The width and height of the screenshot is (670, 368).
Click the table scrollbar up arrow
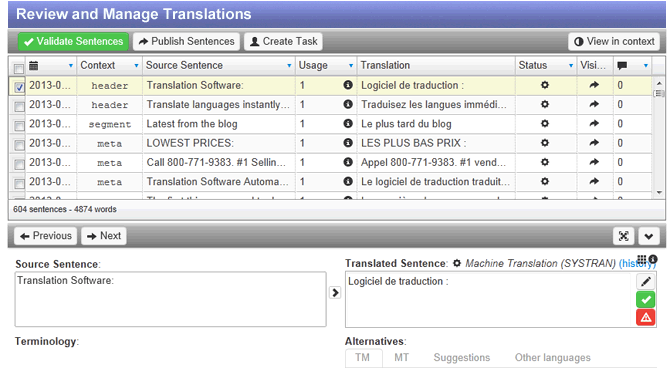point(659,83)
